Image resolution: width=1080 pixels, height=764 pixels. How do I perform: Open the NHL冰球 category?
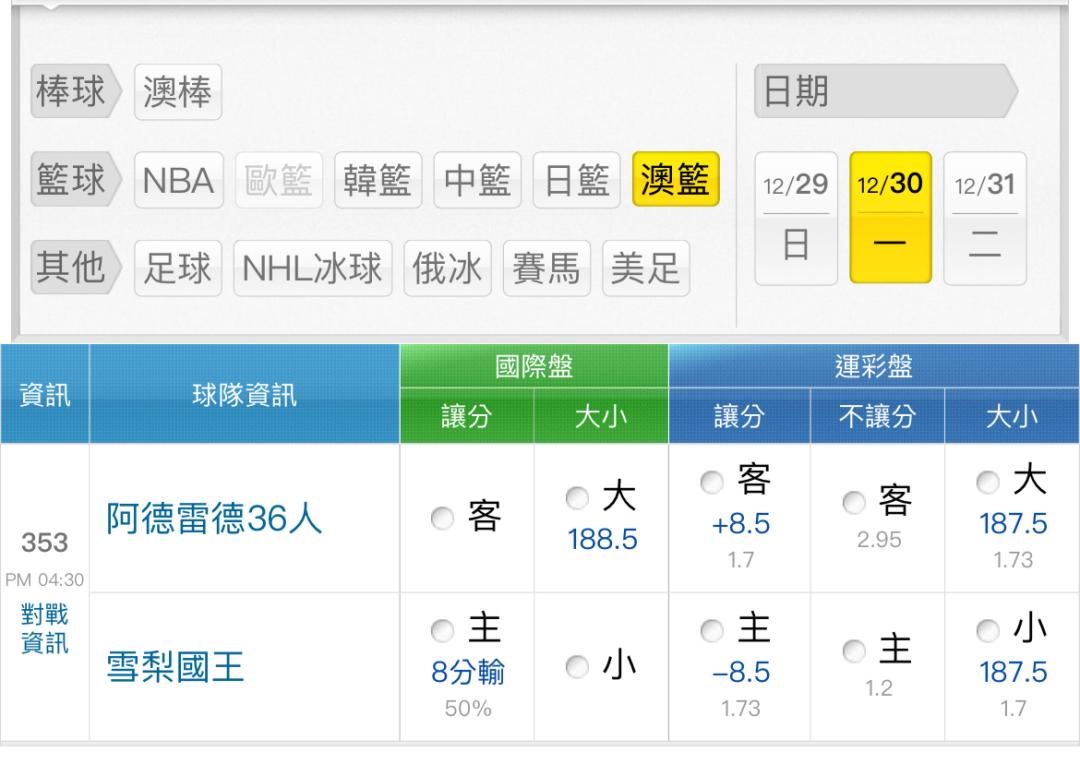313,268
